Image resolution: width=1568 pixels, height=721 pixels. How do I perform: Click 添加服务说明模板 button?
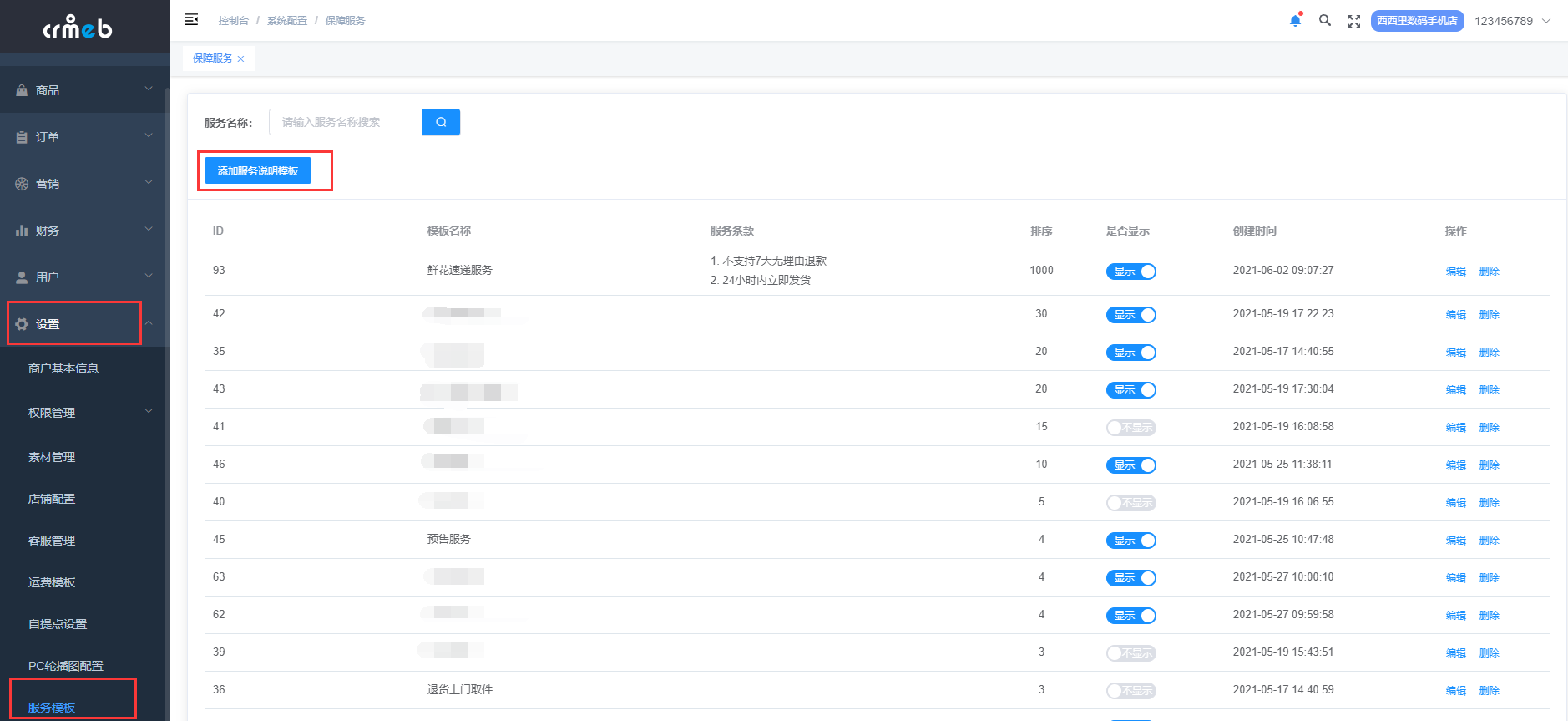click(258, 170)
